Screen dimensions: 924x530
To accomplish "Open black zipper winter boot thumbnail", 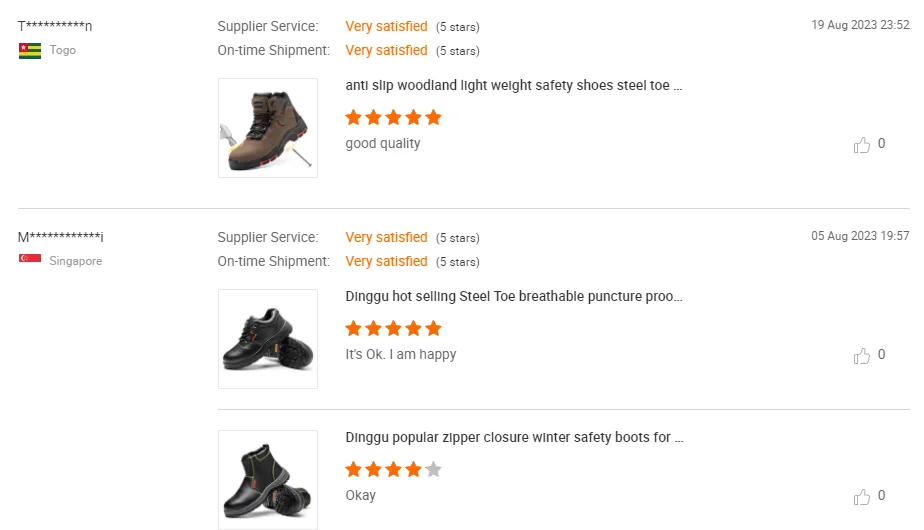I will 268,480.
